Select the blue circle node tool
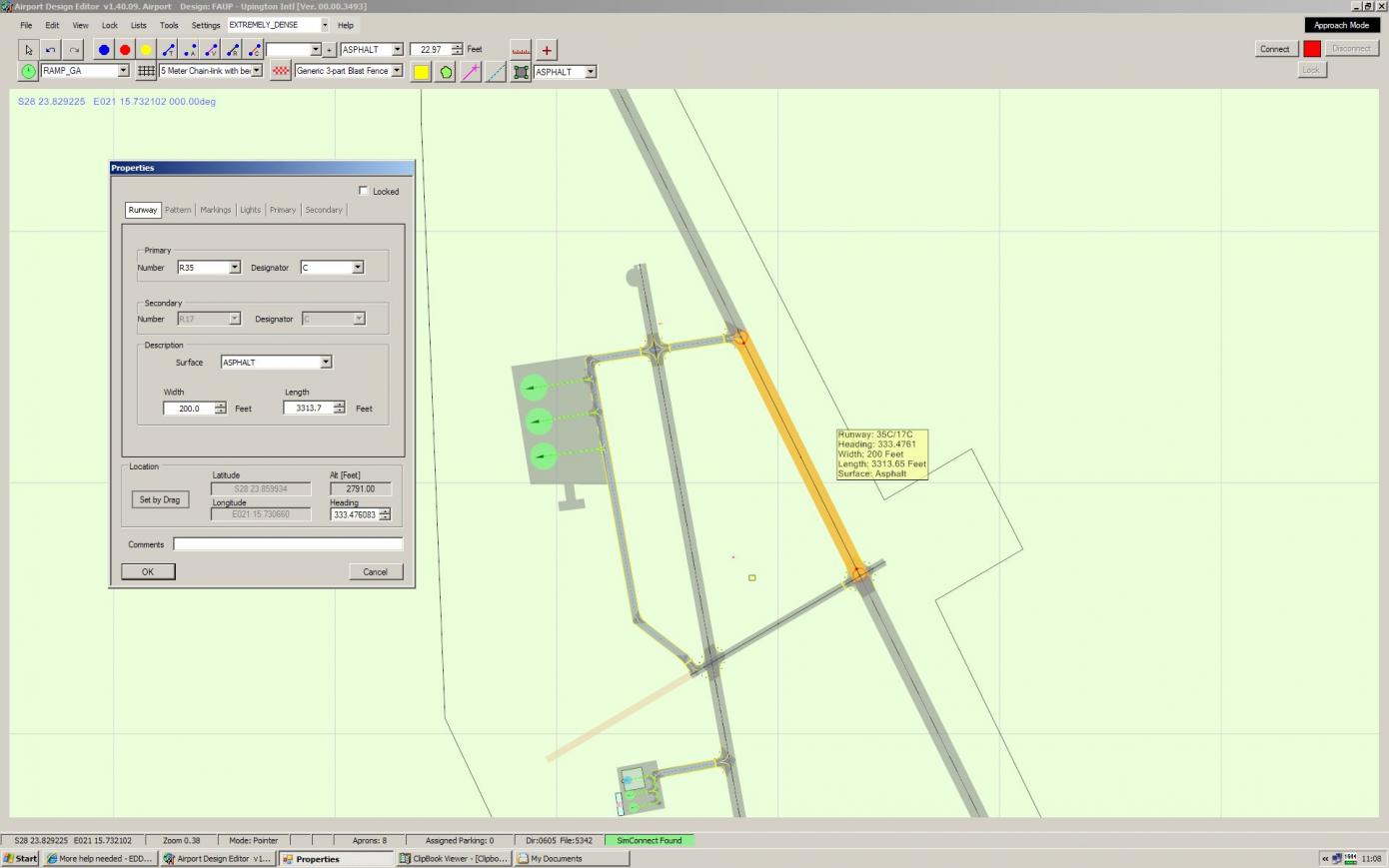 [104, 50]
